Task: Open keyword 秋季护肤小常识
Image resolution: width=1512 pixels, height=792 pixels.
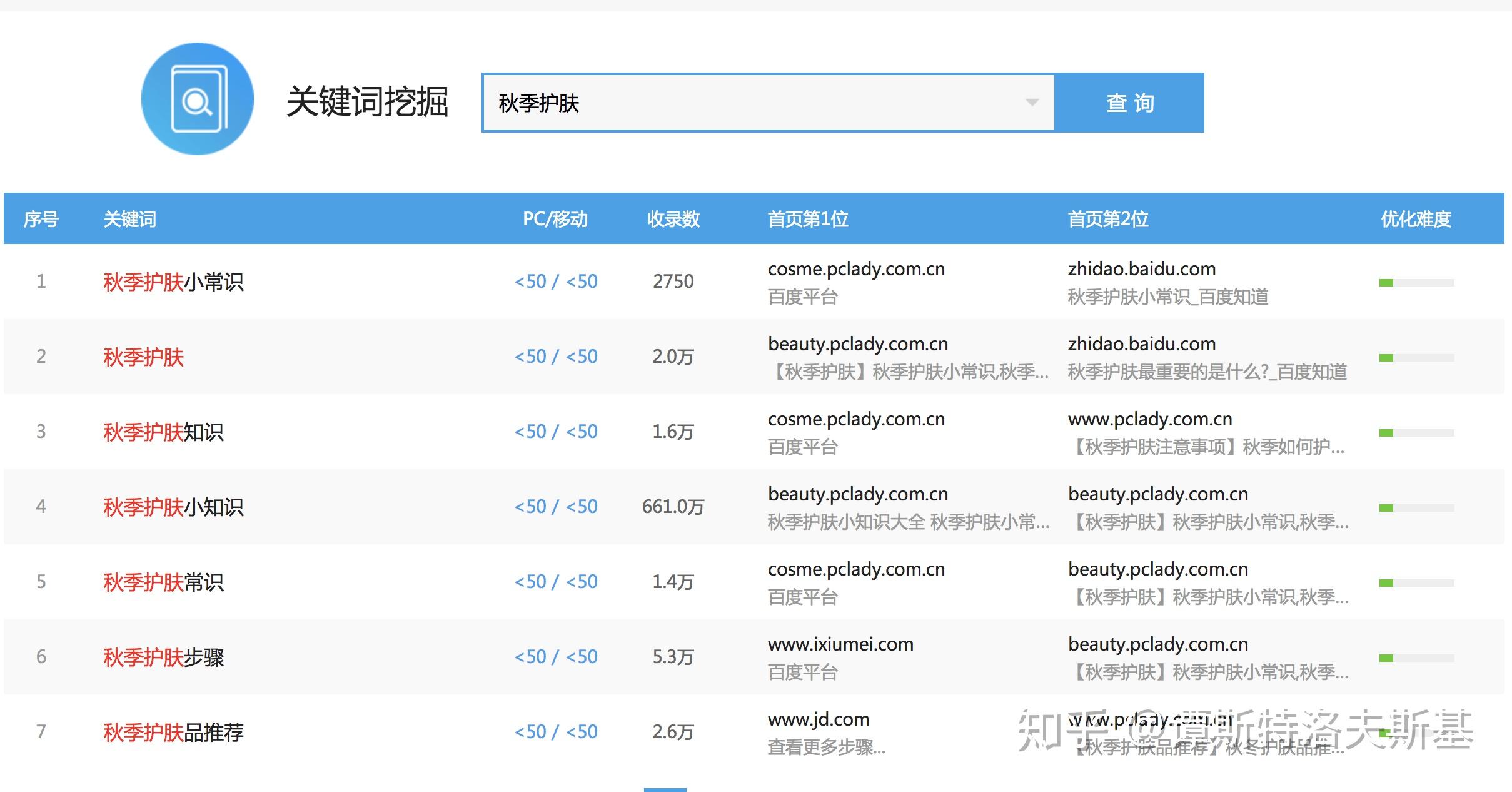Action: pos(173,282)
